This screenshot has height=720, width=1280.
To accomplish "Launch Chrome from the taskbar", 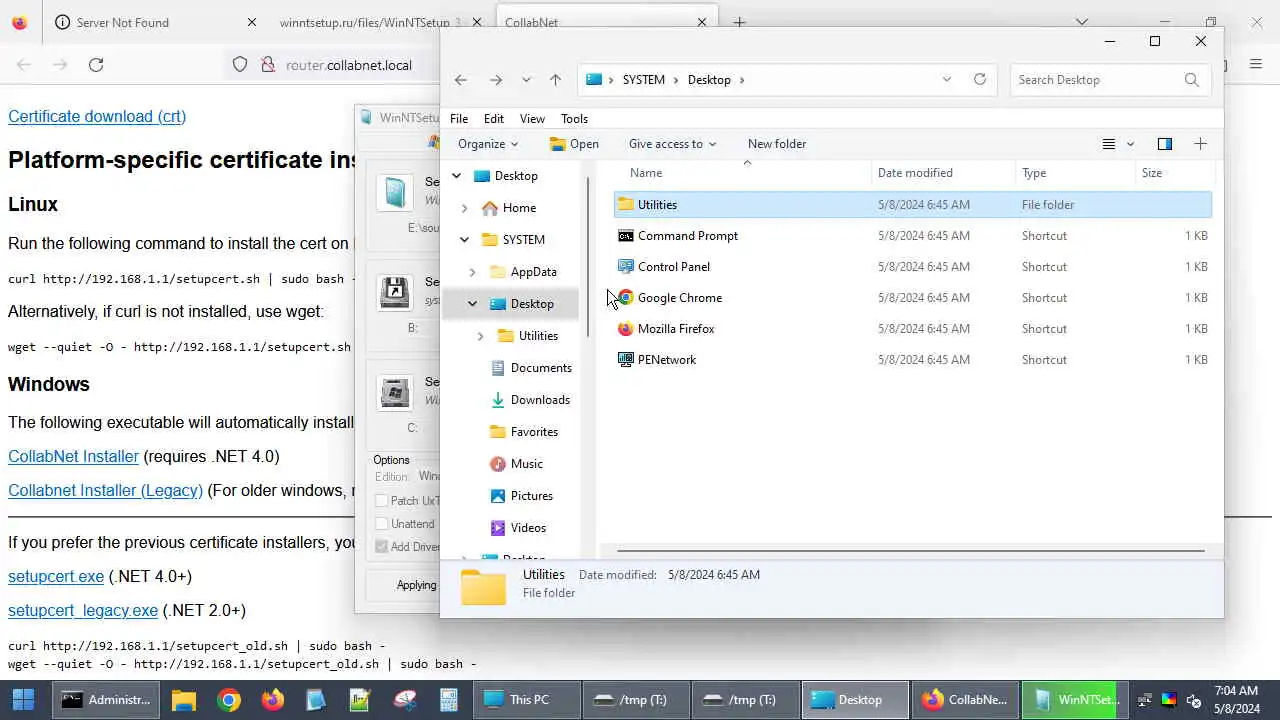I will pyautogui.click(x=229, y=700).
